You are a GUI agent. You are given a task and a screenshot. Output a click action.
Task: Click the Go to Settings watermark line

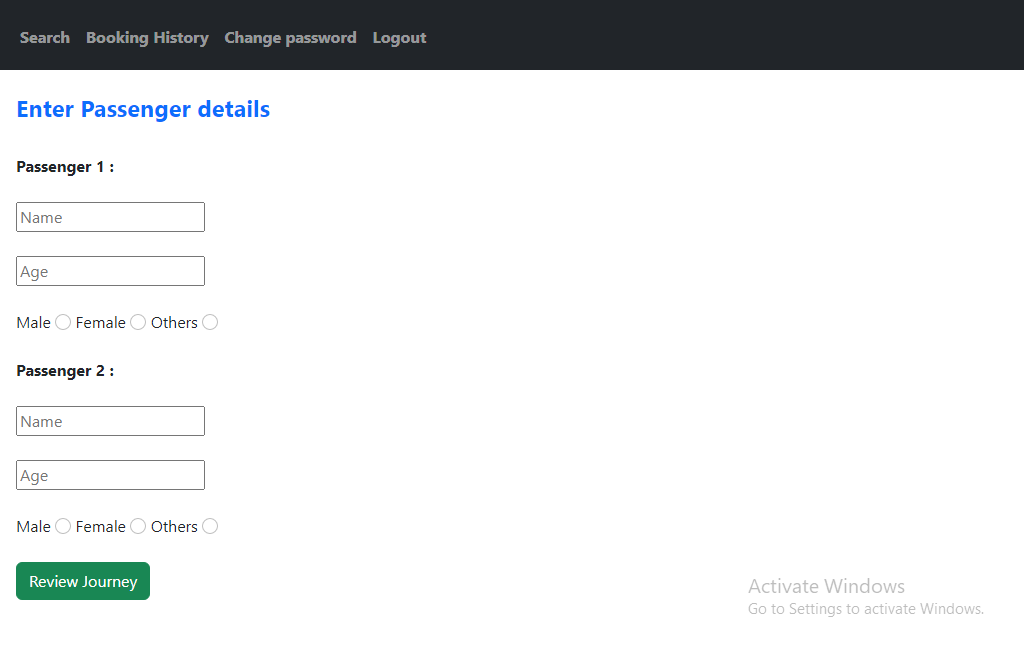(865, 609)
